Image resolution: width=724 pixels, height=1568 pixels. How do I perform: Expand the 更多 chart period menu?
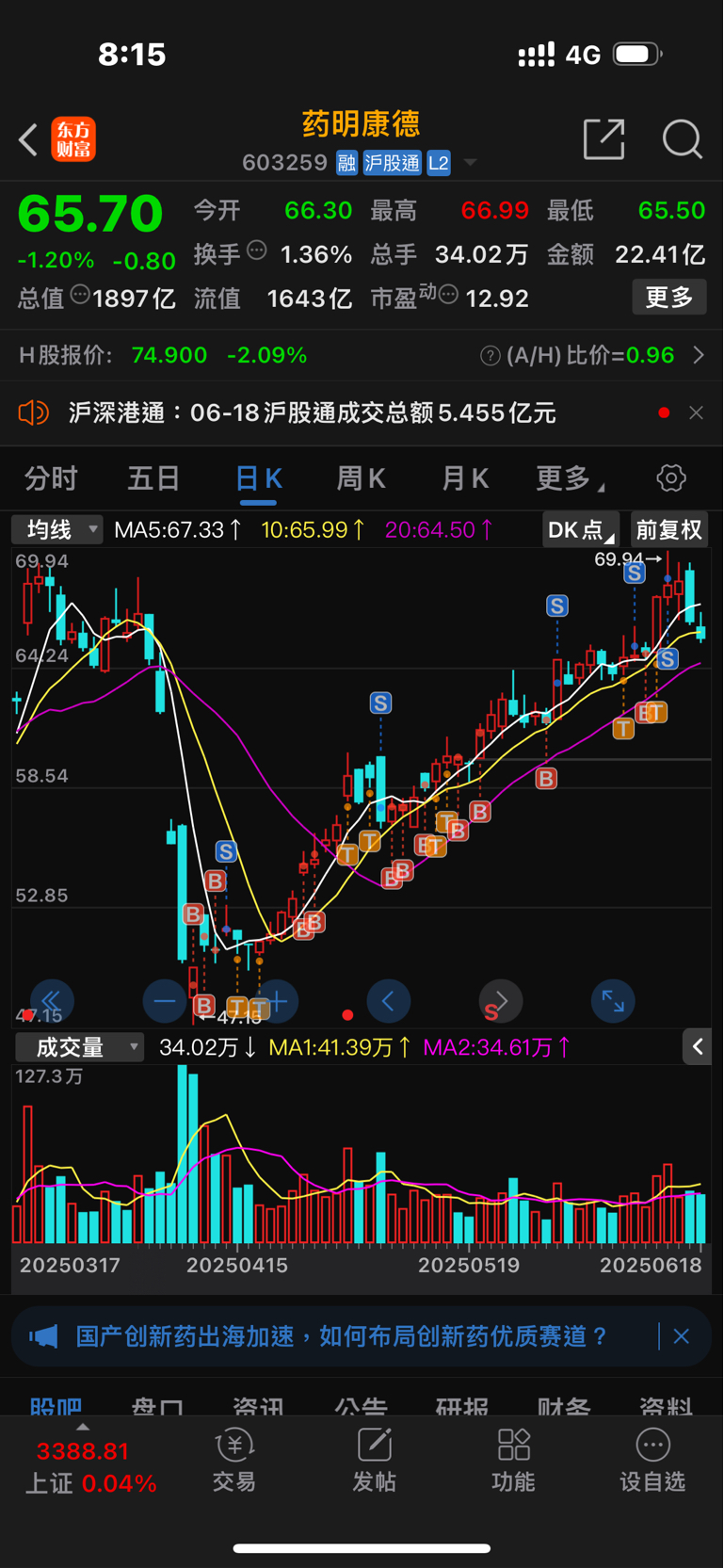tap(569, 478)
